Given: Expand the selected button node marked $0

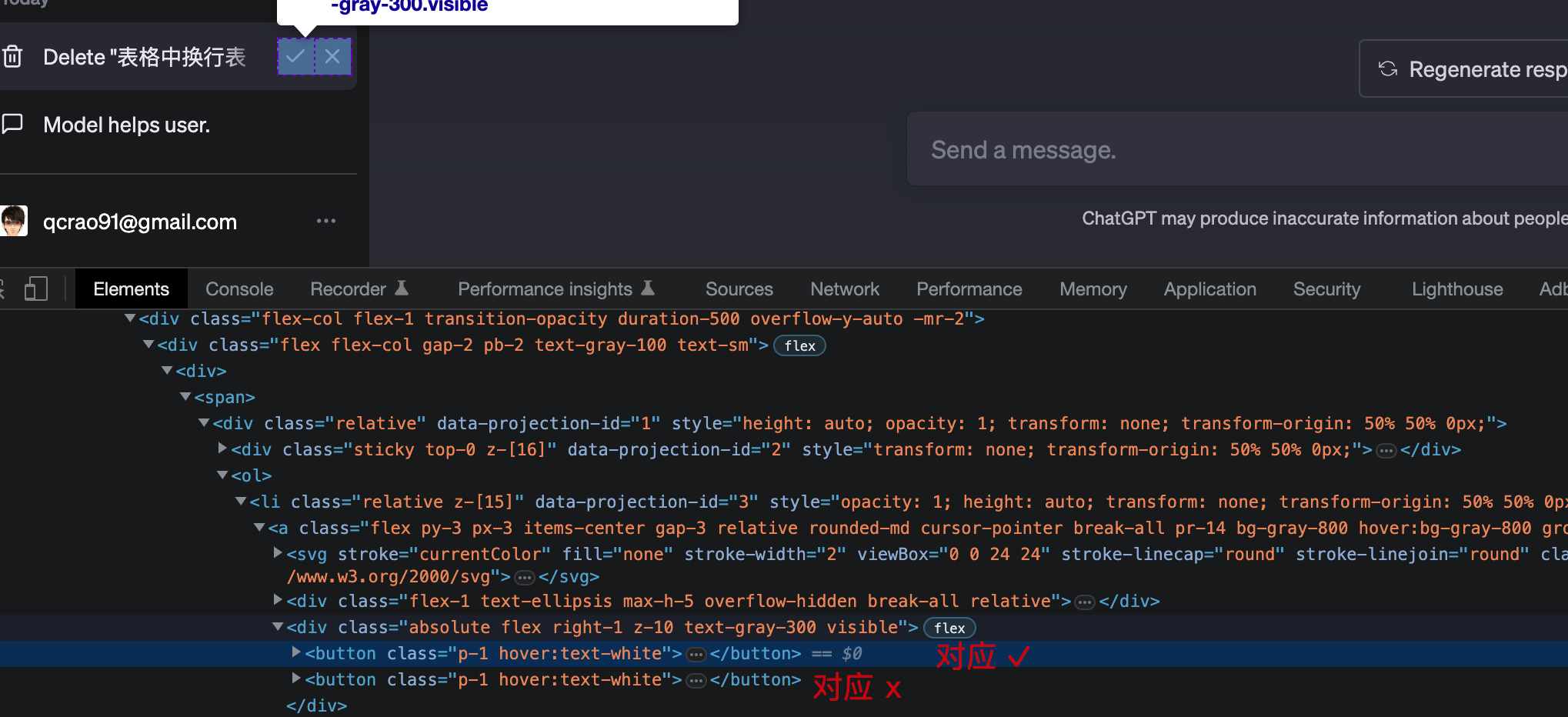Looking at the screenshot, I should tap(296, 652).
